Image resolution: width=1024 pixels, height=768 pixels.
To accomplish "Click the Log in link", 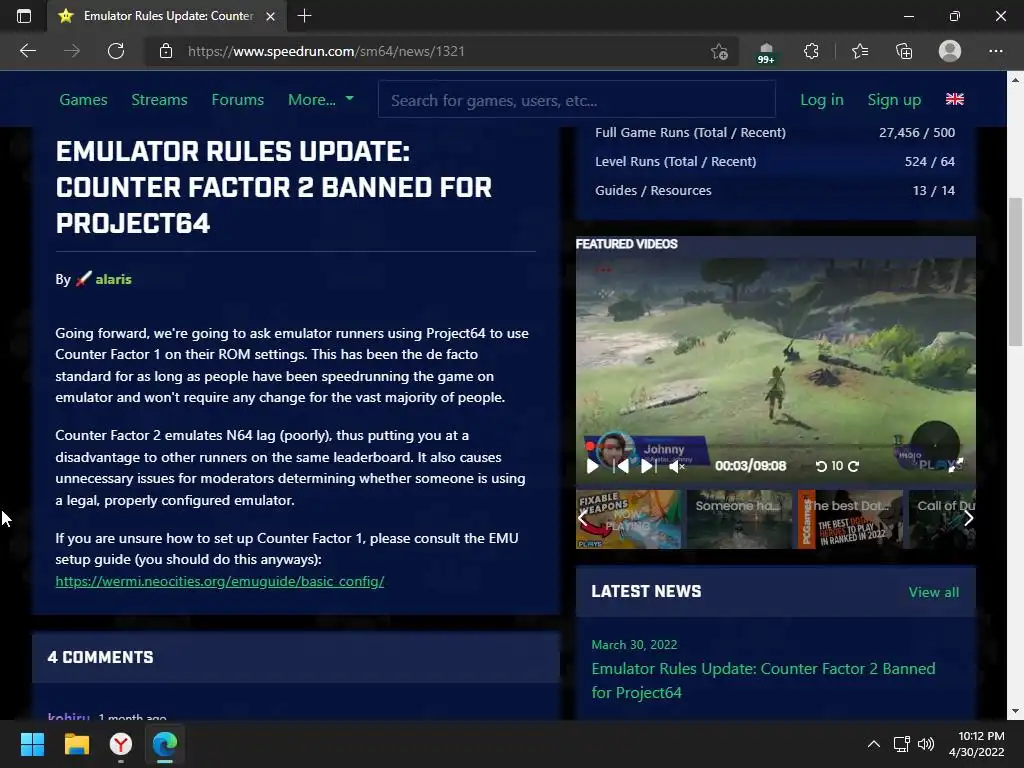I will [x=822, y=99].
